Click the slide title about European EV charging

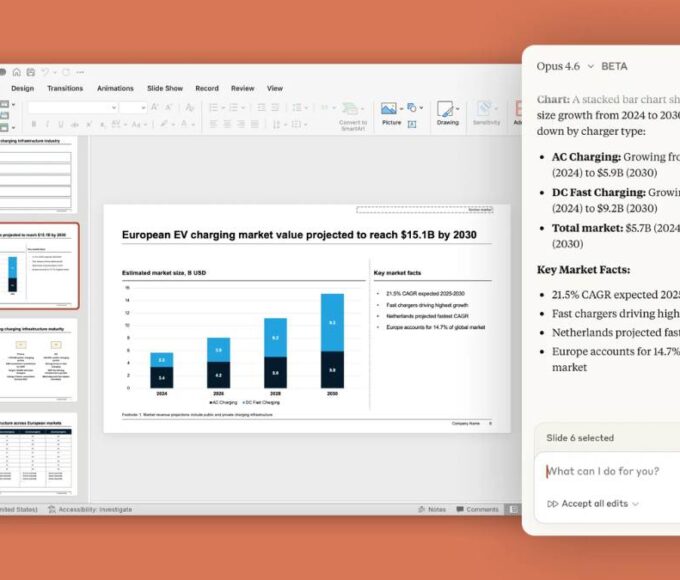(x=299, y=235)
